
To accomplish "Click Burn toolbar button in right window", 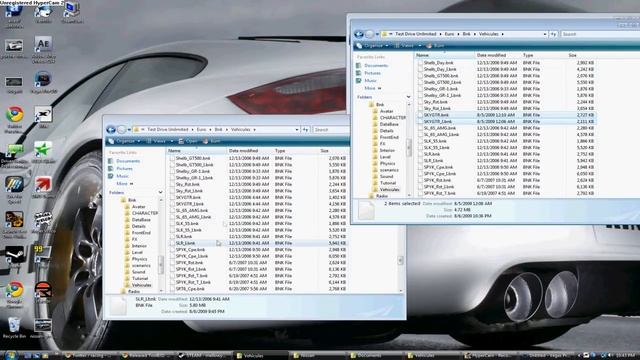I will (436, 46).
